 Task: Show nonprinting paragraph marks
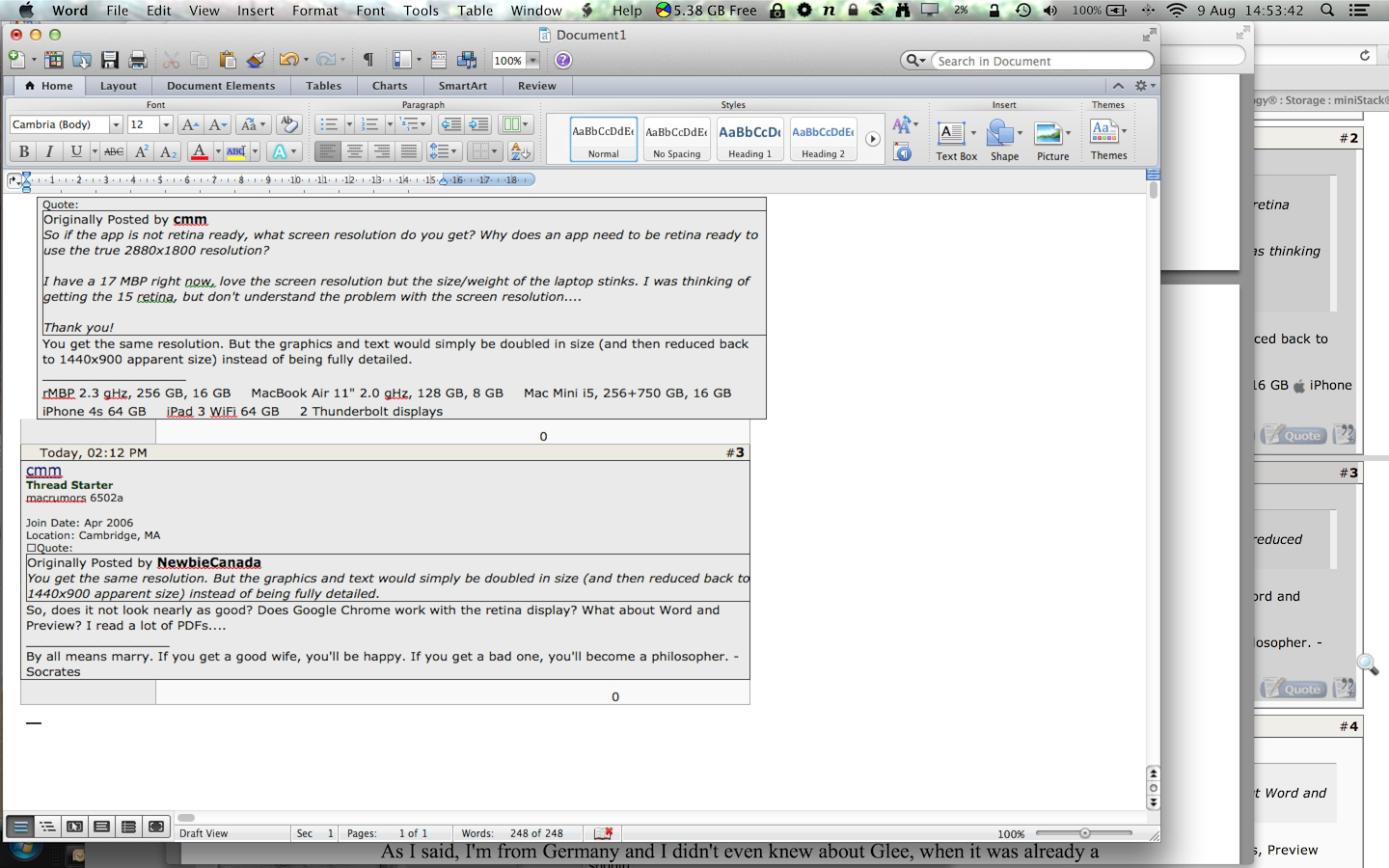click(x=368, y=60)
